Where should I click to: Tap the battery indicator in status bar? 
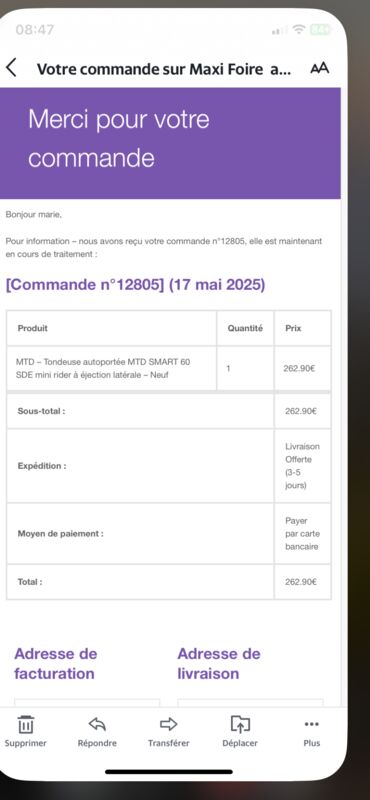pyautogui.click(x=320, y=30)
